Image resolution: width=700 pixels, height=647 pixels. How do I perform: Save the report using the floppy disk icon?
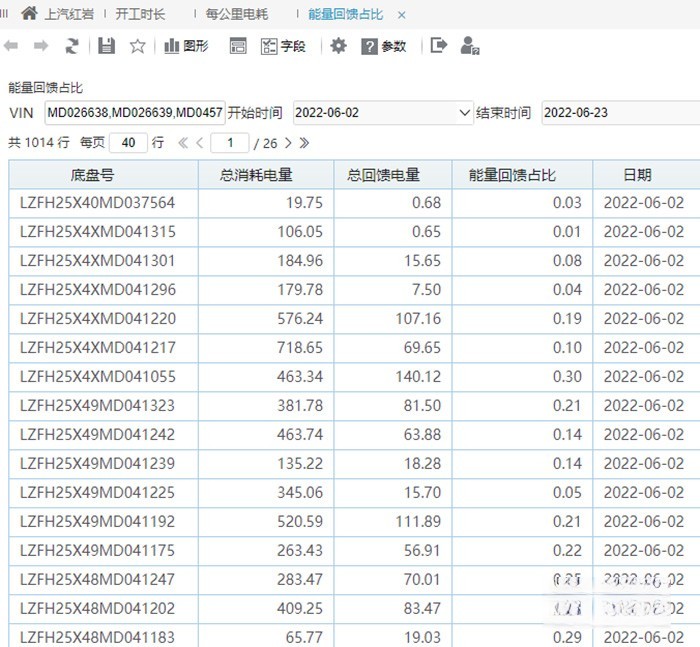(x=107, y=46)
